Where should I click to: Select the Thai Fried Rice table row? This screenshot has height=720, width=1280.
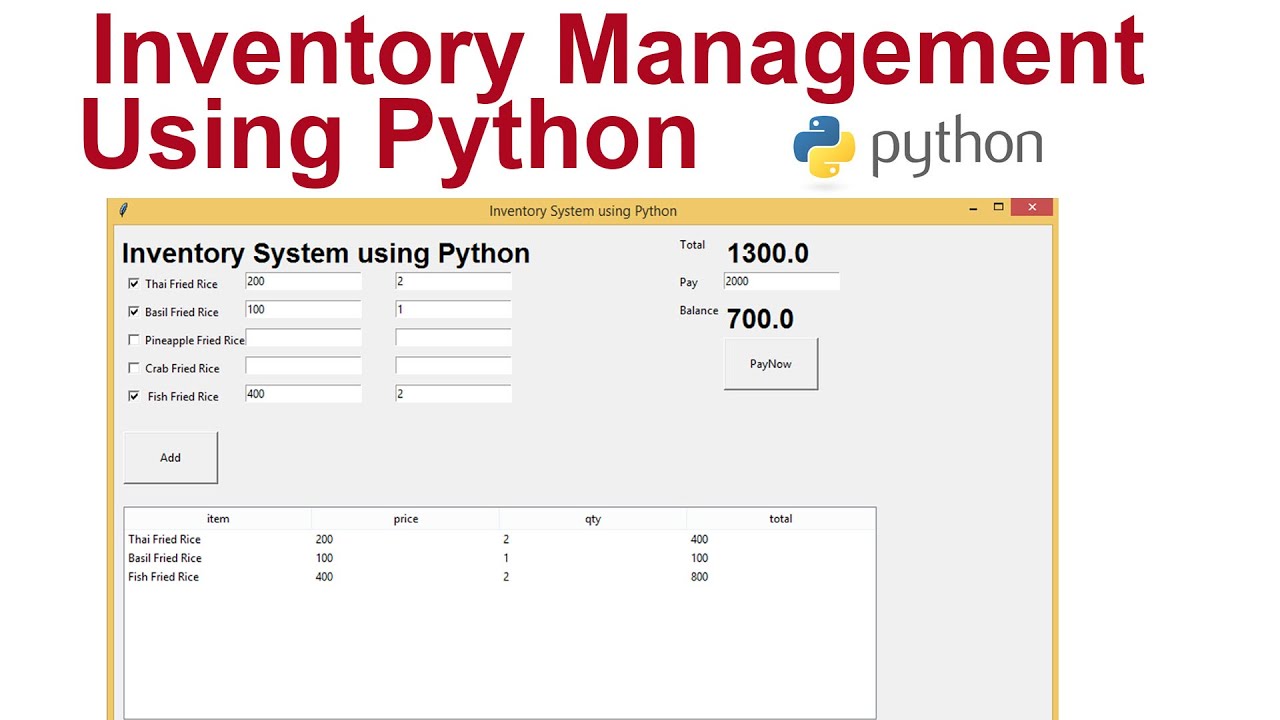coord(500,540)
